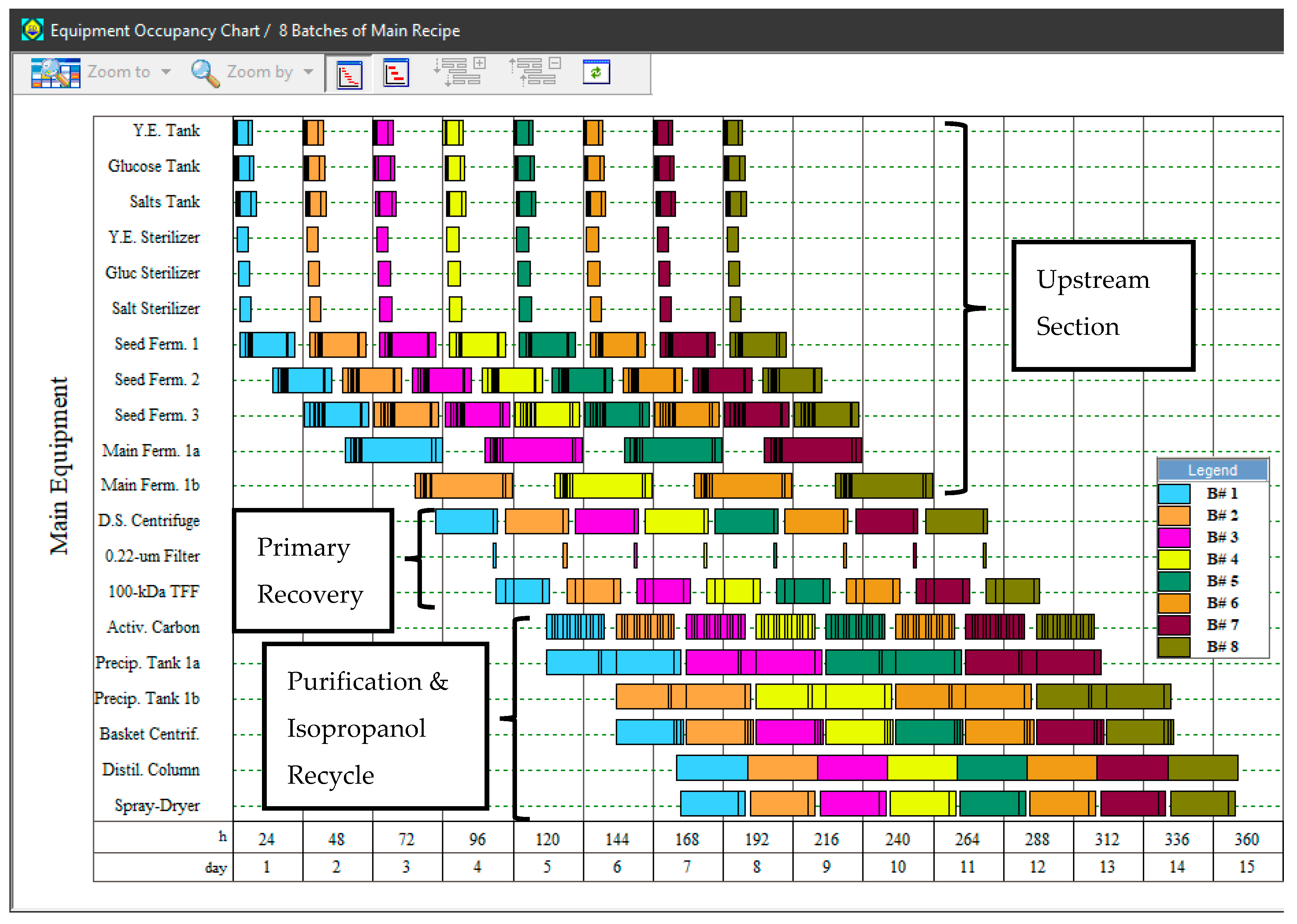Click the expand all rows icon
Screen dimensions: 1297x924
click(x=460, y=72)
